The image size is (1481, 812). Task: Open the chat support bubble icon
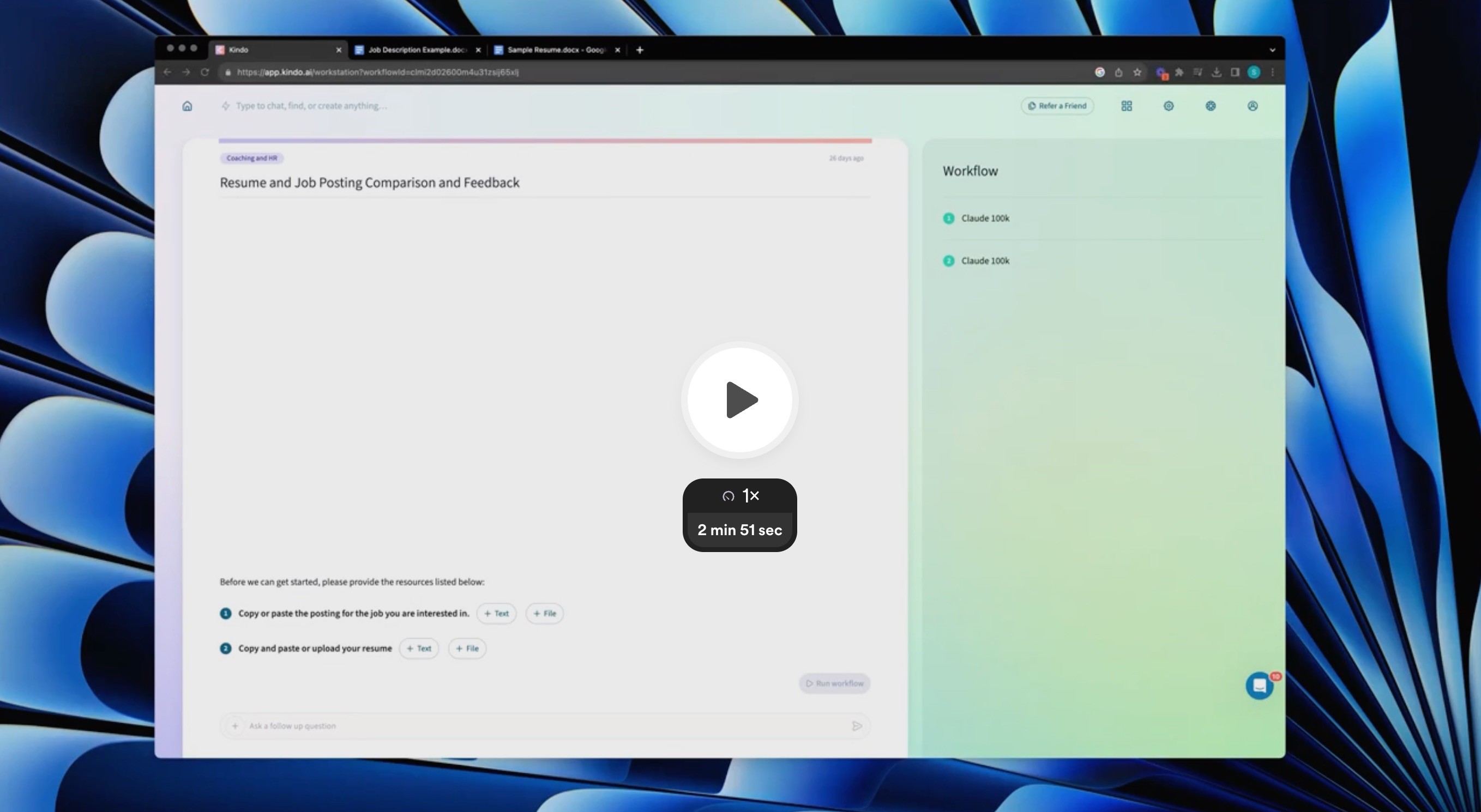click(x=1259, y=686)
